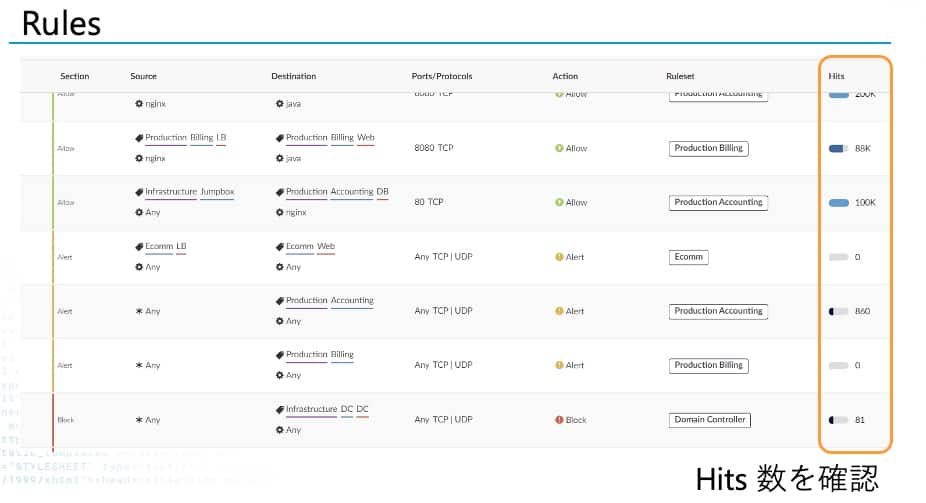Click the Destination column header

(x=293, y=76)
